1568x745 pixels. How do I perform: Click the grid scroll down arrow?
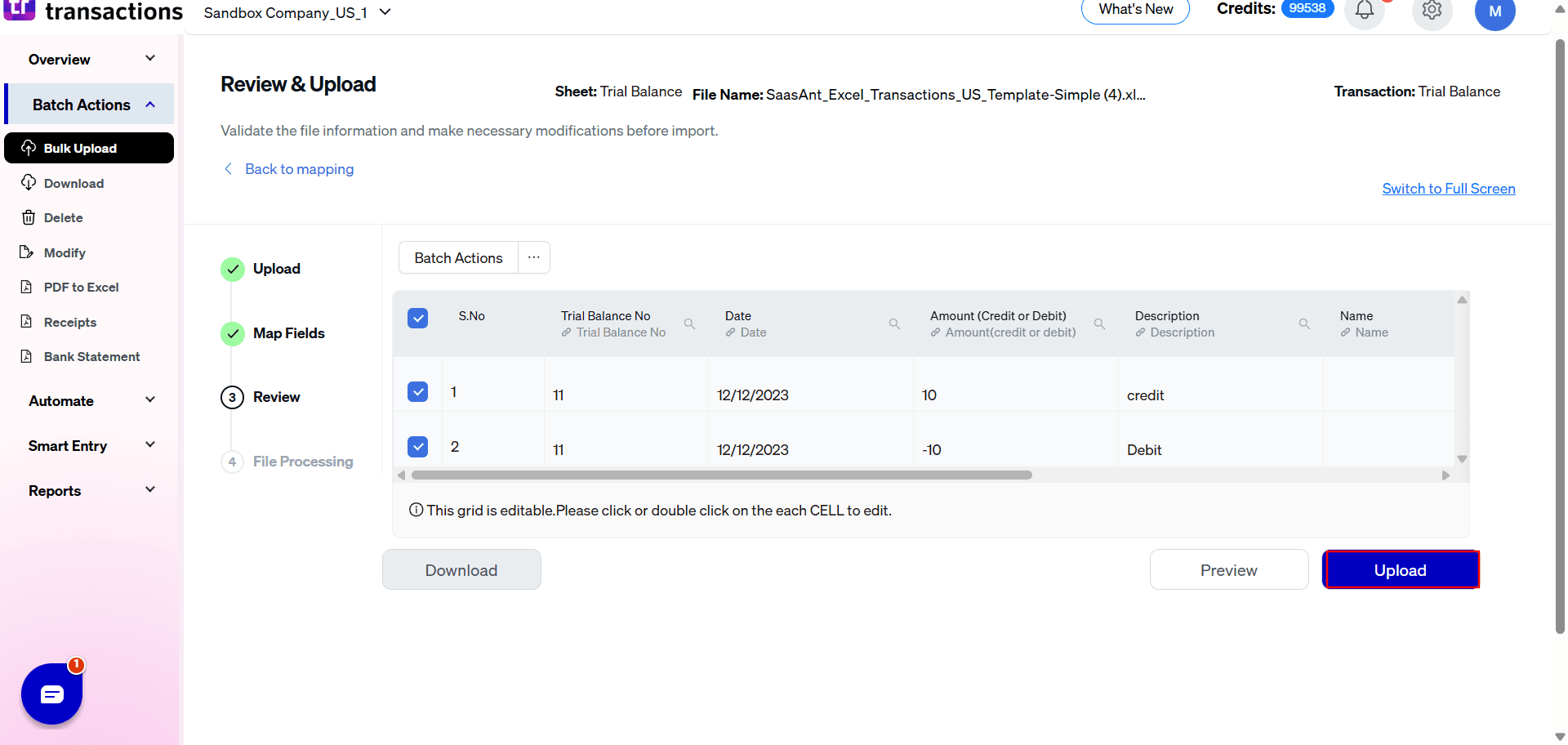[1462, 459]
